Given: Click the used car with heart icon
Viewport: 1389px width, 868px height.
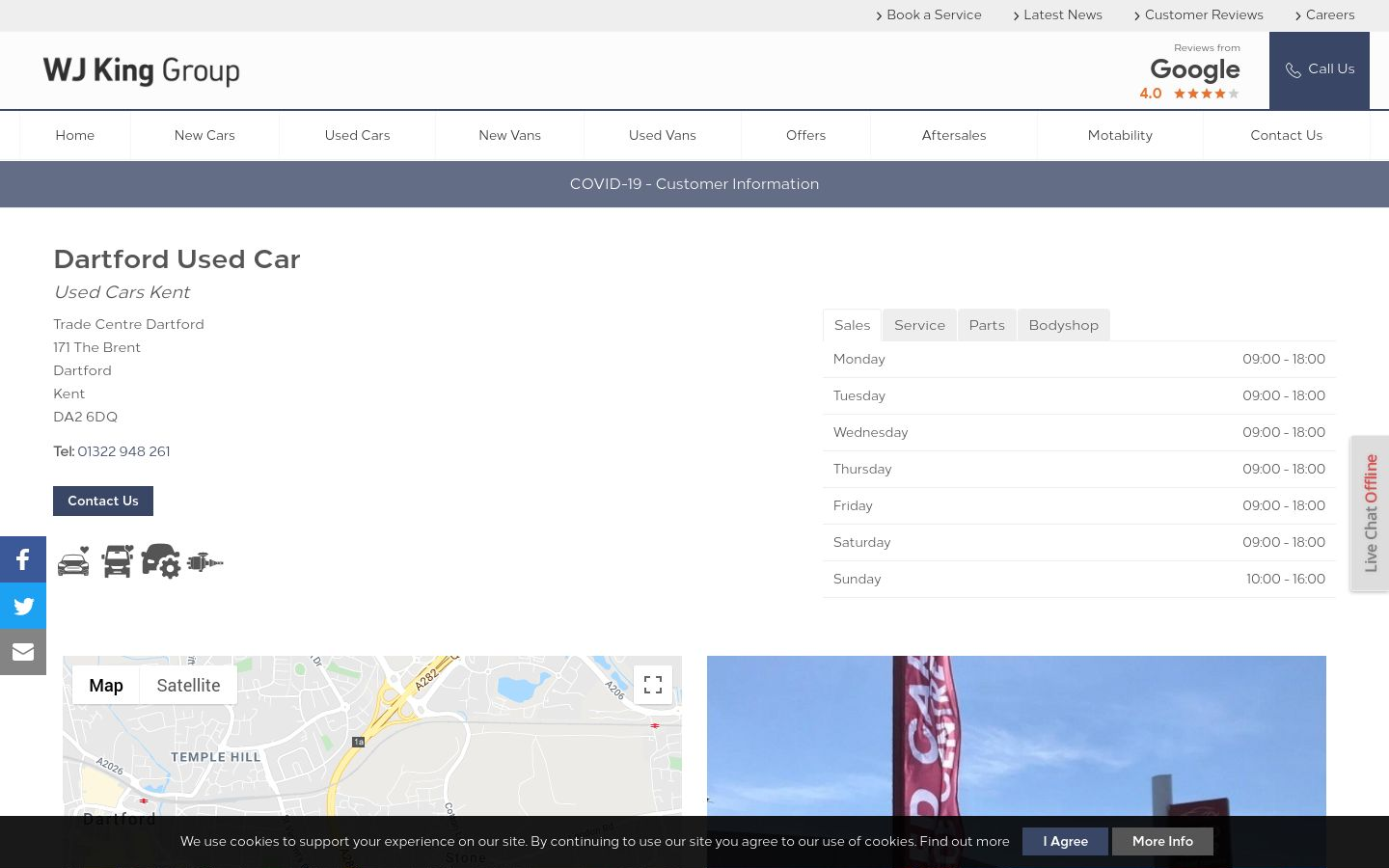Looking at the screenshot, I should pyautogui.click(x=73, y=561).
